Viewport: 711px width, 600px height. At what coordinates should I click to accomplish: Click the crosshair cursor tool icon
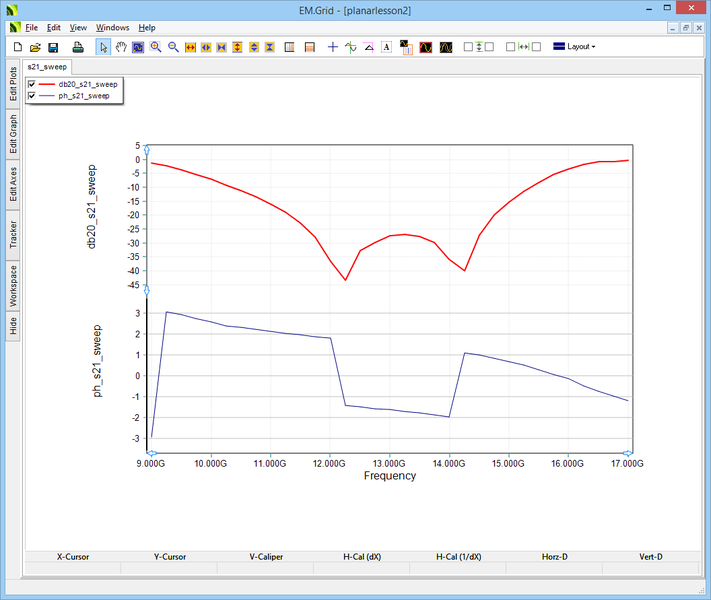click(x=333, y=47)
